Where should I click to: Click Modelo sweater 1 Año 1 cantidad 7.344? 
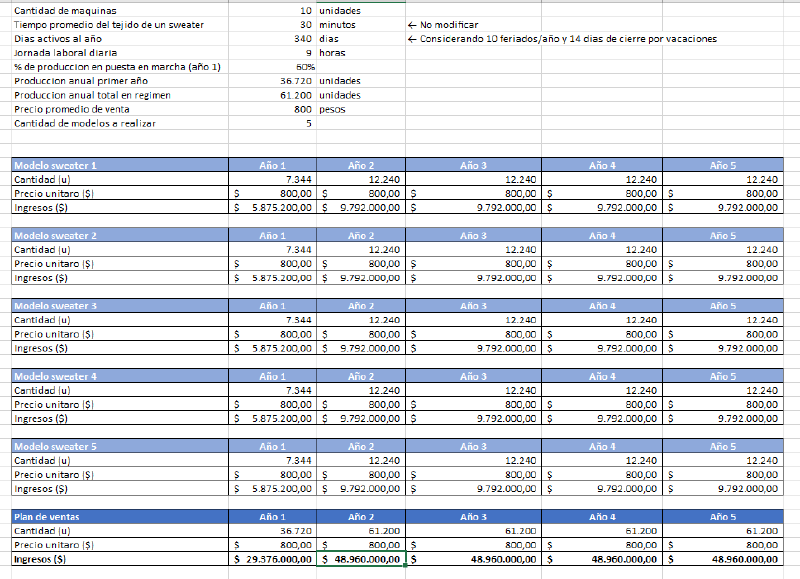[272, 179]
